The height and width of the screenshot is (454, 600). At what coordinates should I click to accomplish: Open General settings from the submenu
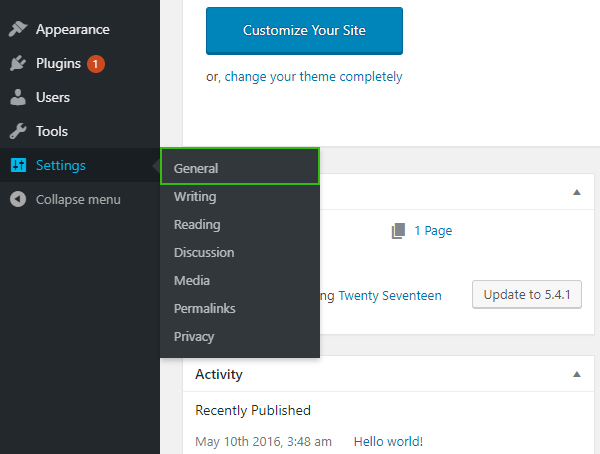coord(196,169)
